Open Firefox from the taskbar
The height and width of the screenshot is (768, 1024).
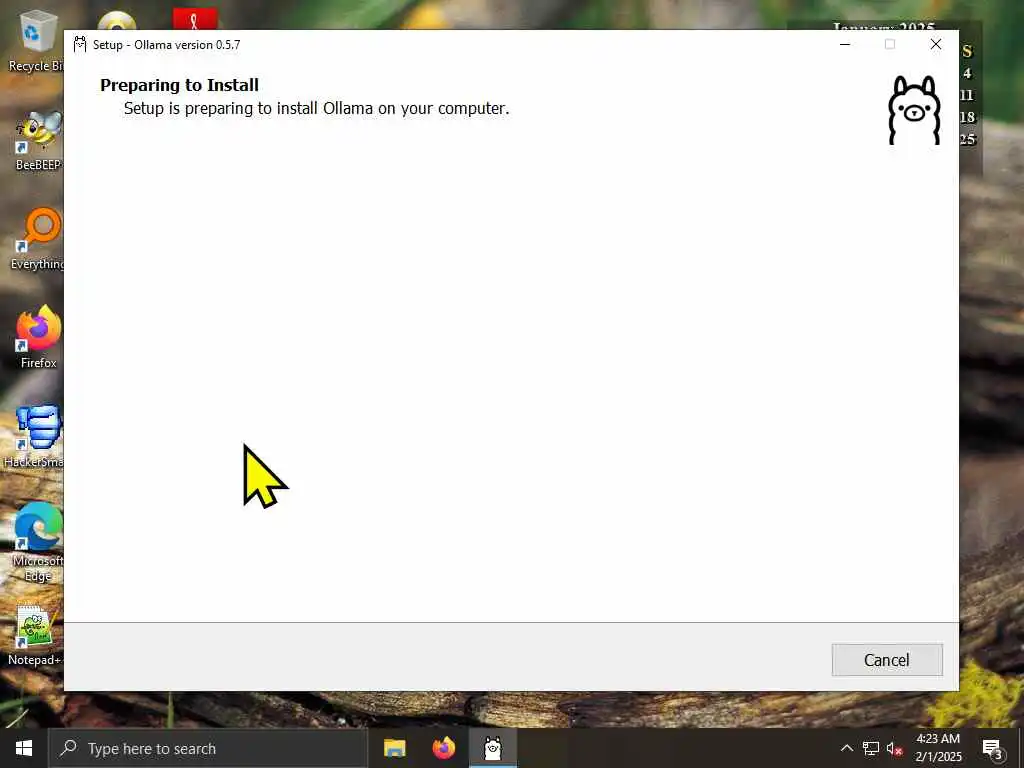click(444, 748)
